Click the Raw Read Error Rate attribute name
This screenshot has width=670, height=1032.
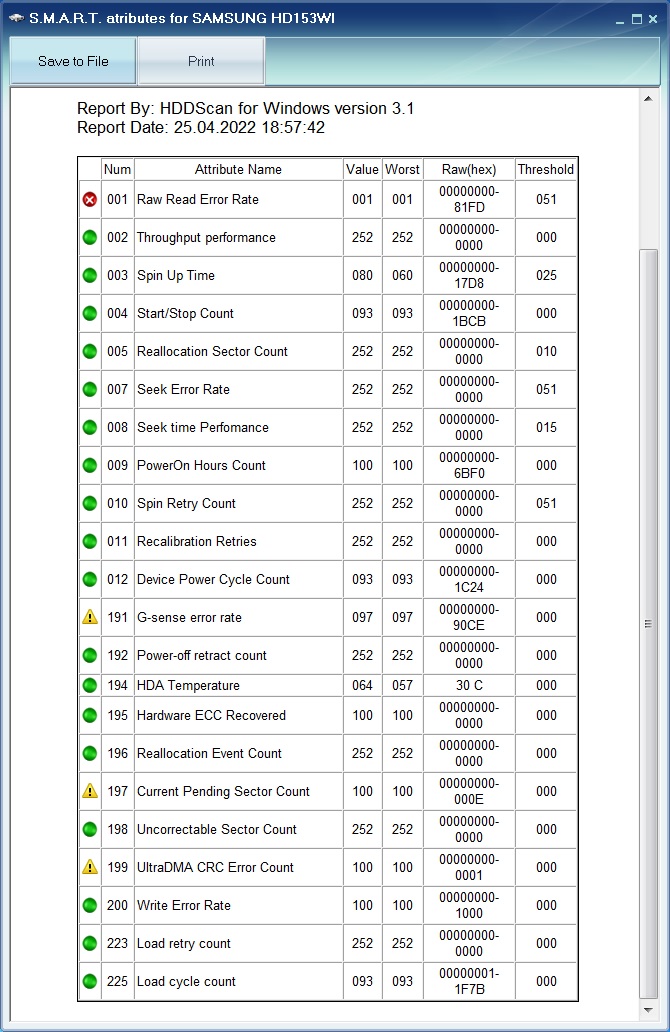197,199
